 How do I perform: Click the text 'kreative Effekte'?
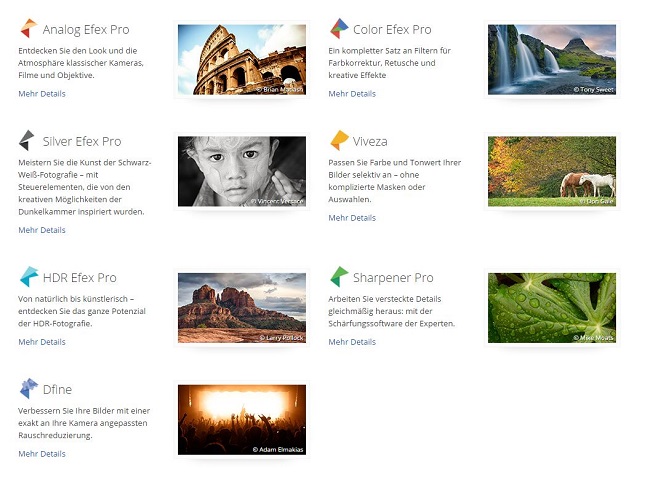pos(357,75)
